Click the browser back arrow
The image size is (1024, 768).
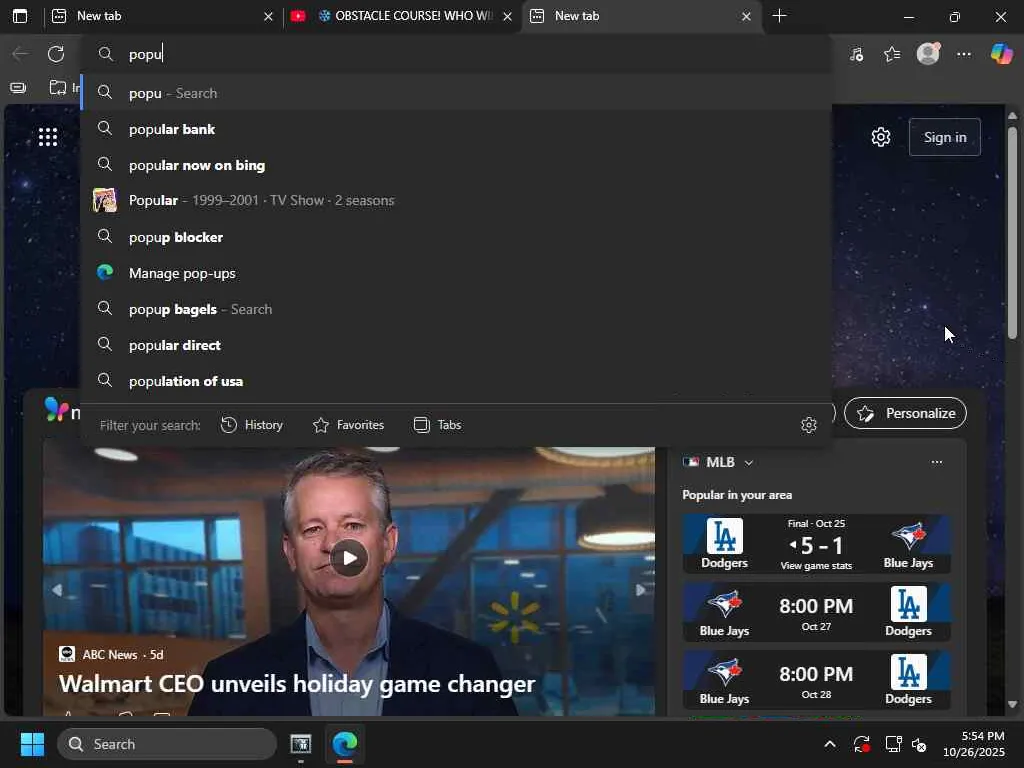pyautogui.click(x=20, y=54)
